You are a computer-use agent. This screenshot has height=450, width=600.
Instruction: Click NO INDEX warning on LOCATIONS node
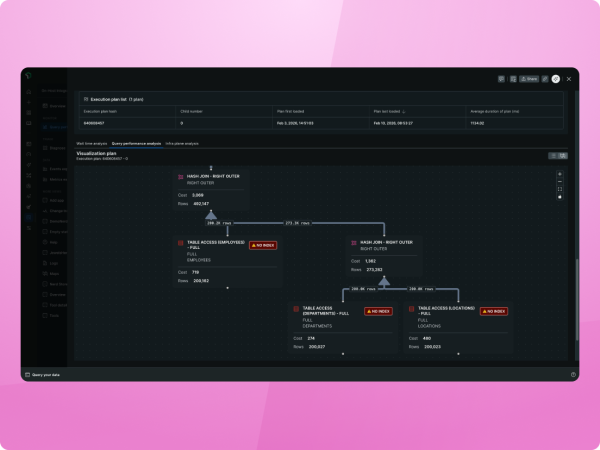point(494,311)
